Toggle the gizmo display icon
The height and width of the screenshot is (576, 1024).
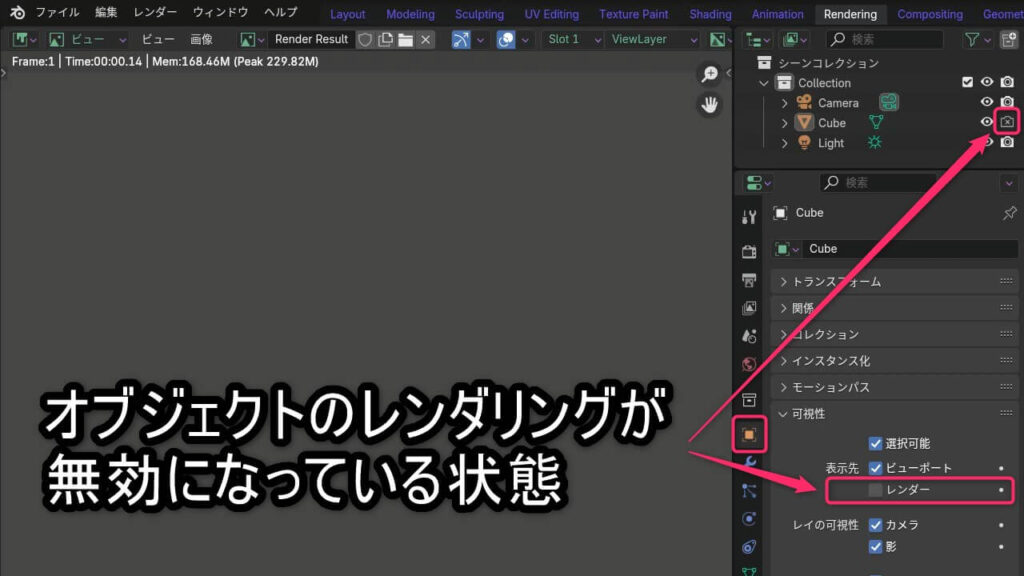click(x=461, y=39)
